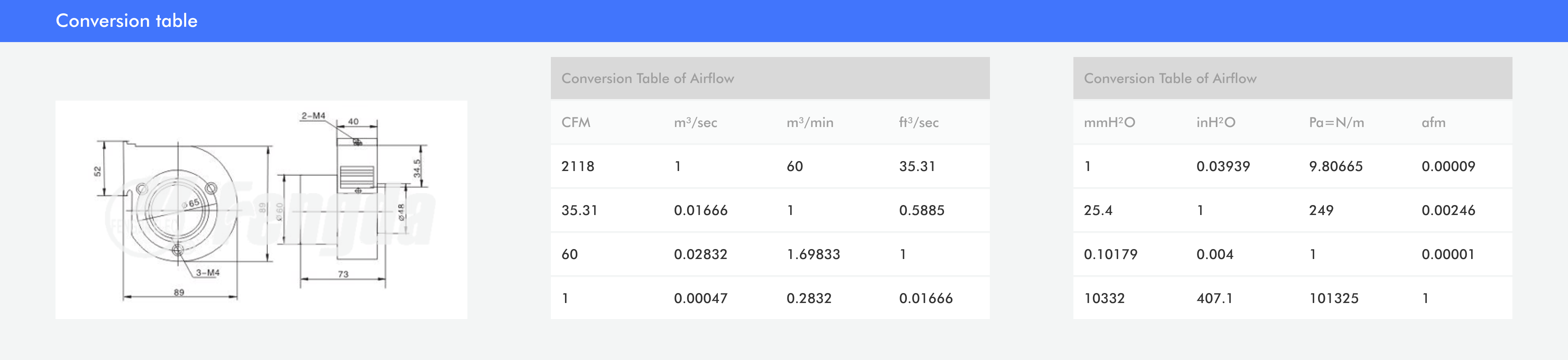Click the 0.5885 ft³/sec cell
The width and height of the screenshot is (1568, 360).
tap(921, 210)
